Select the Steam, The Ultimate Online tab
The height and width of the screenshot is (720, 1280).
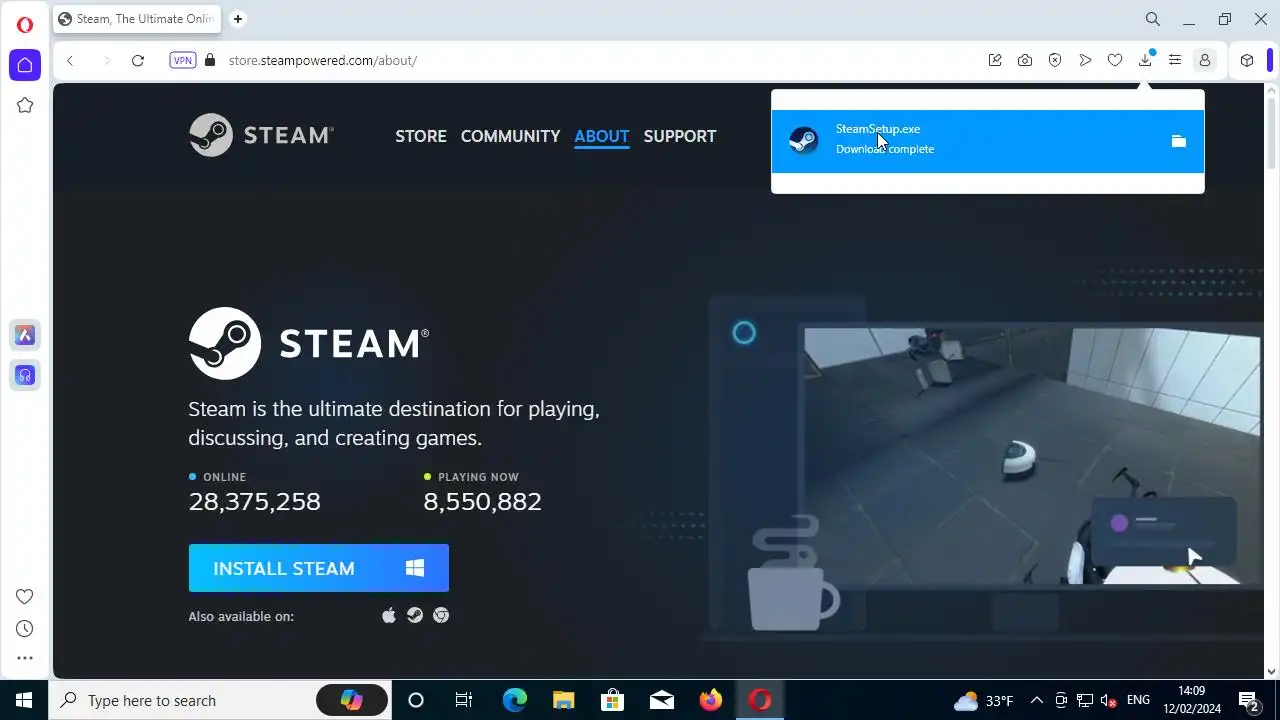click(x=136, y=19)
